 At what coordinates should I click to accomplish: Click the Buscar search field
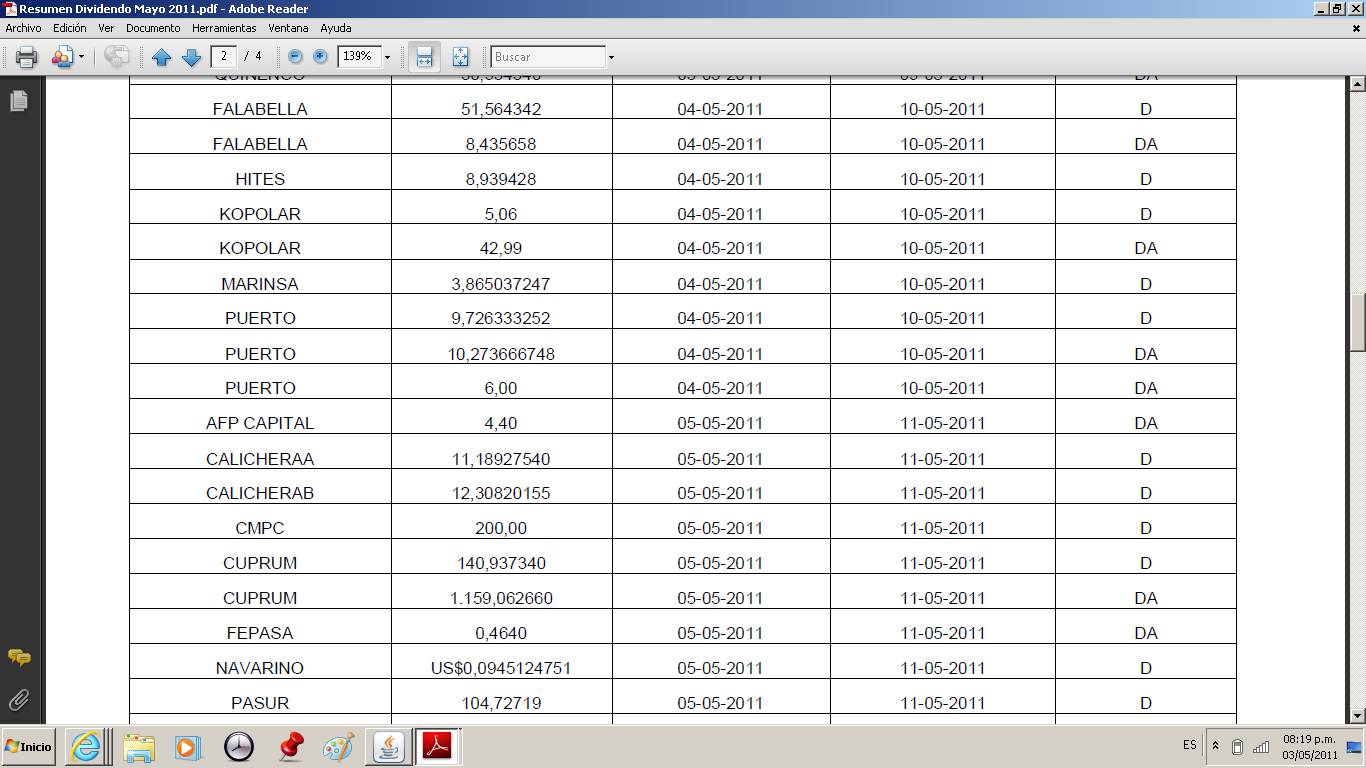coord(548,57)
